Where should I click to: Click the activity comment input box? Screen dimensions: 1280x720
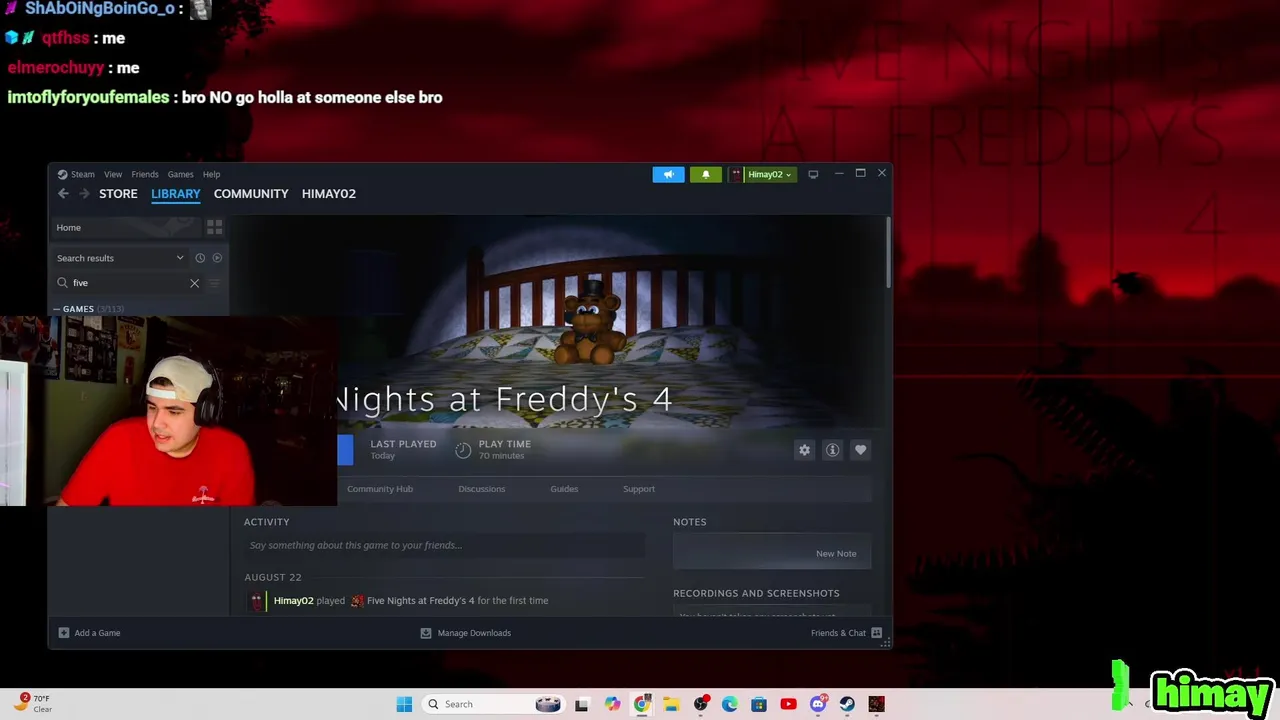[444, 545]
